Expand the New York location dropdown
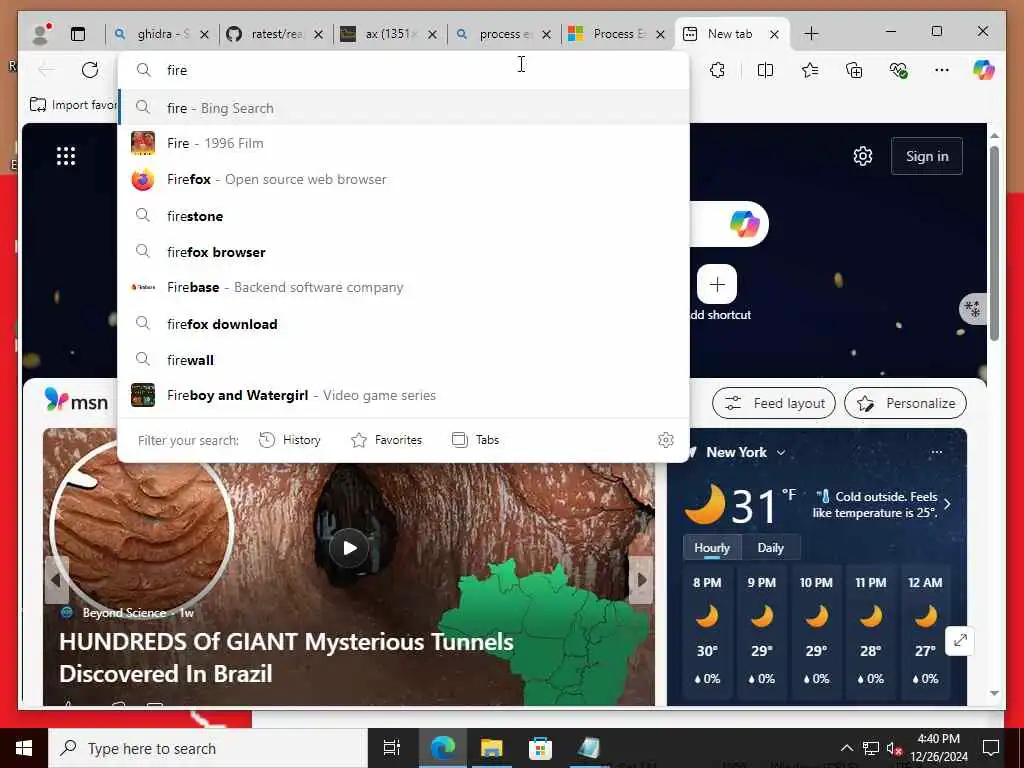The width and height of the screenshot is (1024, 768). 780,453
